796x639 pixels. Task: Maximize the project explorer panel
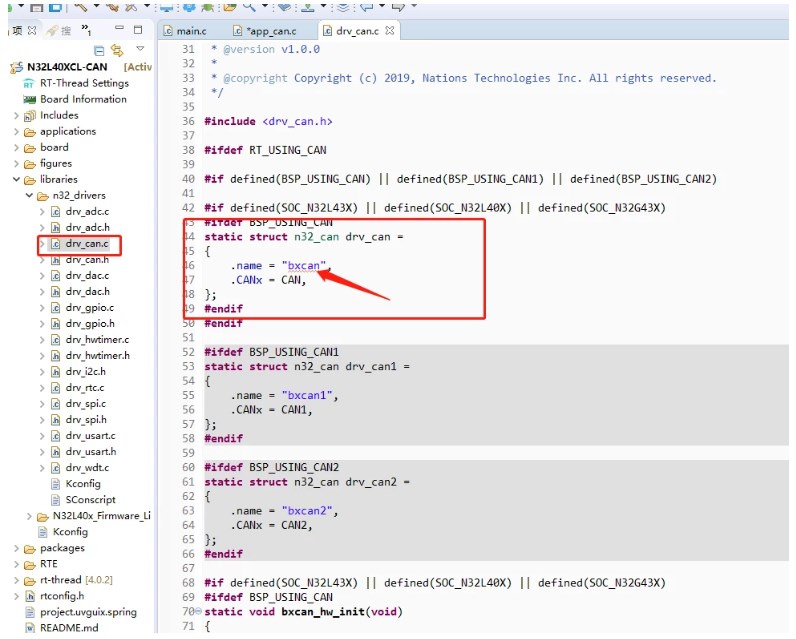click(x=139, y=29)
